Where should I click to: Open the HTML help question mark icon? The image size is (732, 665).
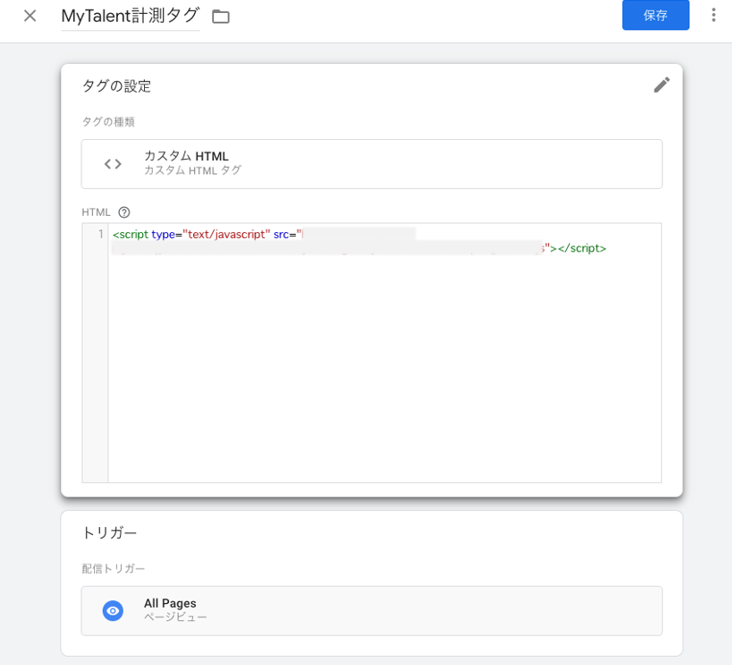[124, 212]
